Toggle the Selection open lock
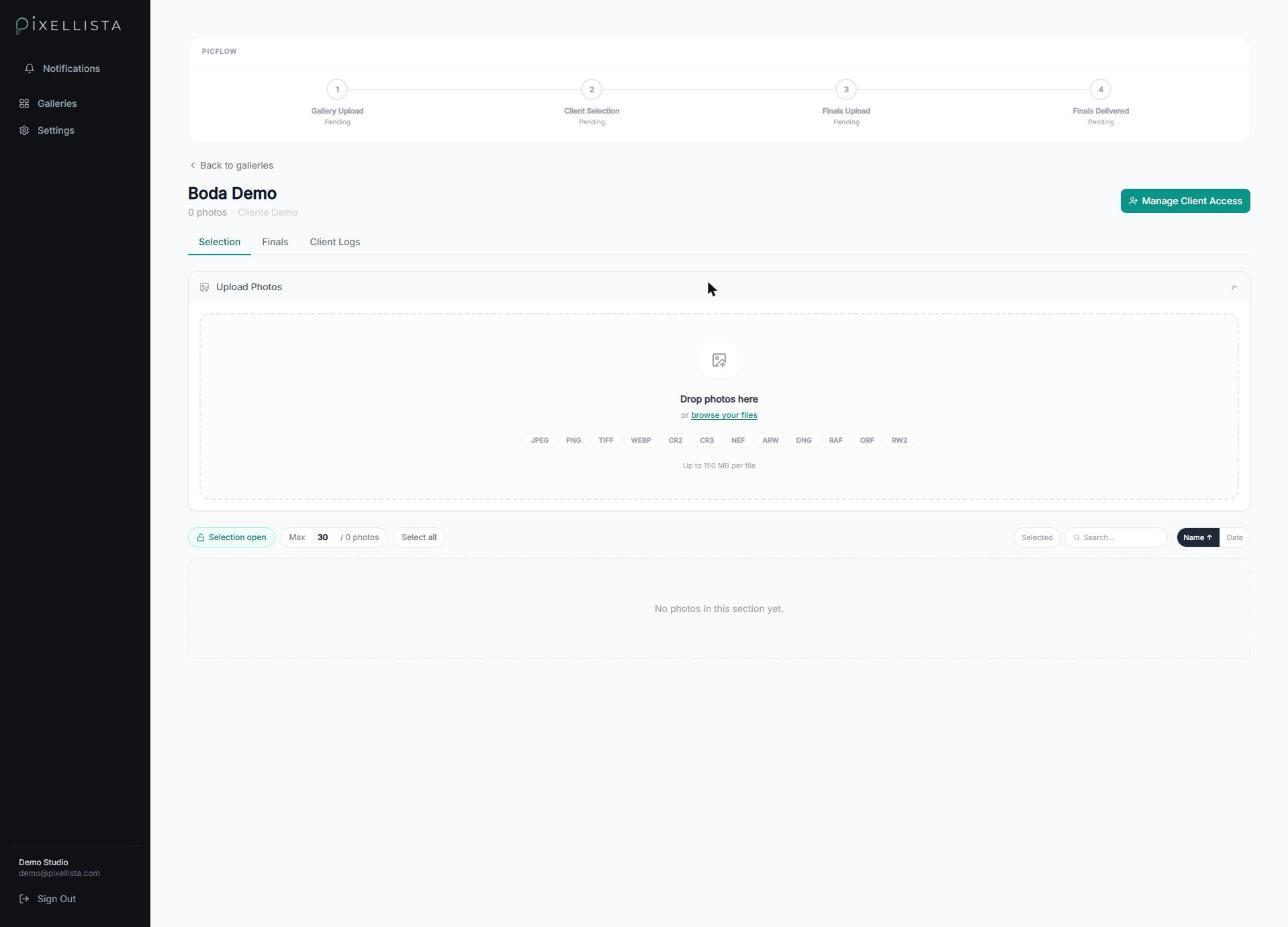The height and width of the screenshot is (927, 1288). pyautogui.click(x=231, y=537)
